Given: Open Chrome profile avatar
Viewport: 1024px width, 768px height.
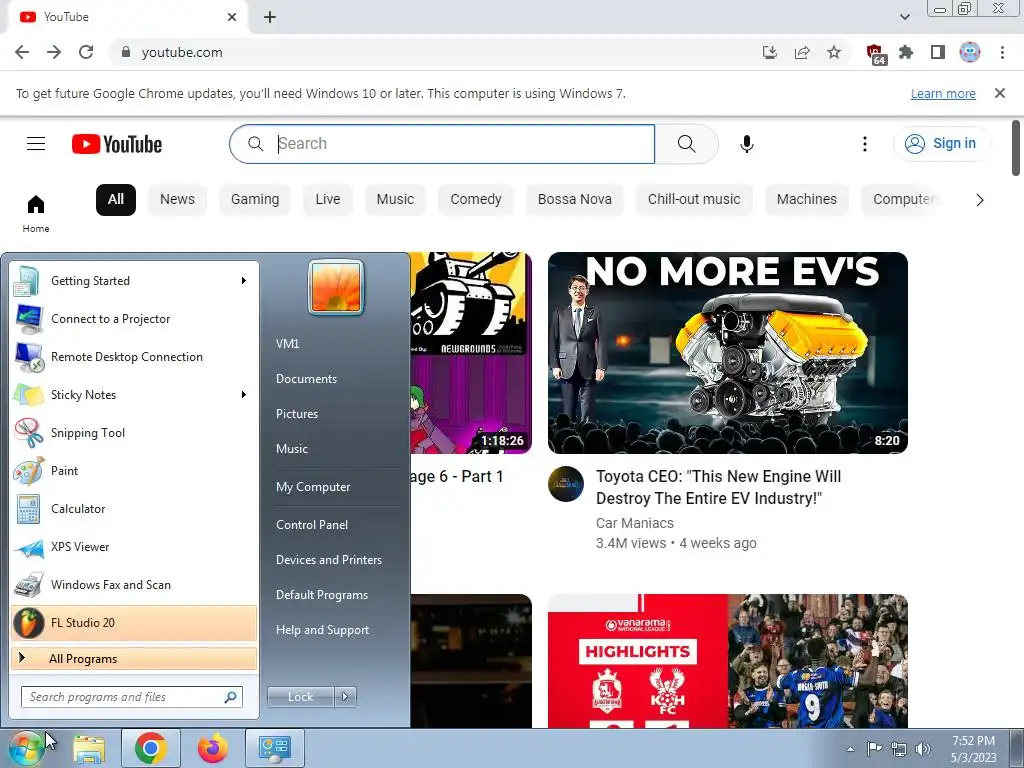Looking at the screenshot, I should tap(970, 52).
